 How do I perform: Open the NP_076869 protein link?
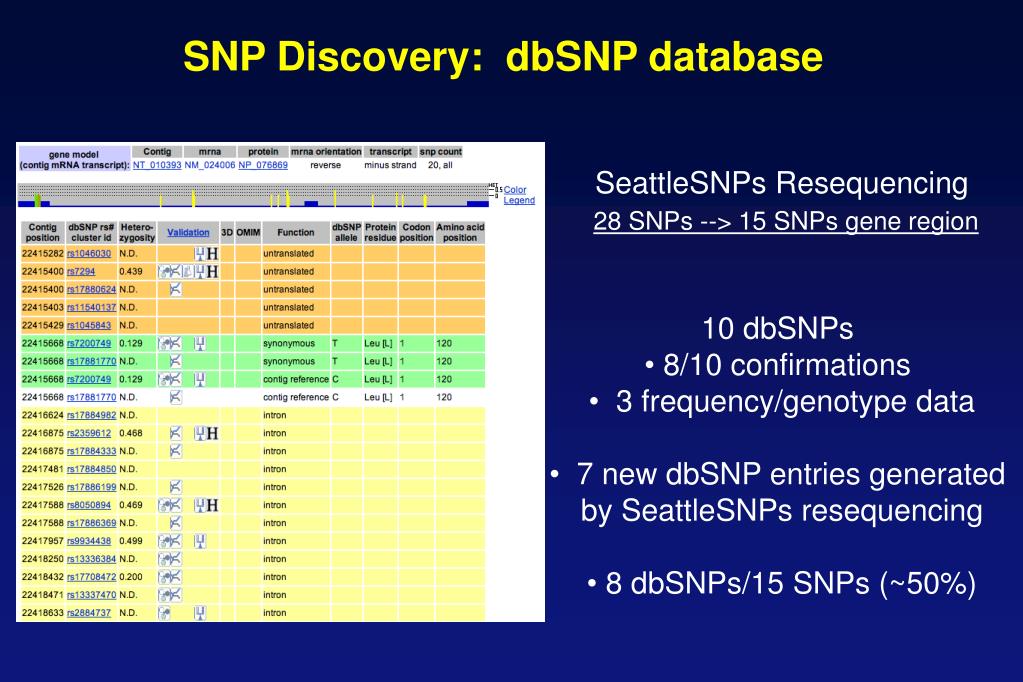(263, 165)
